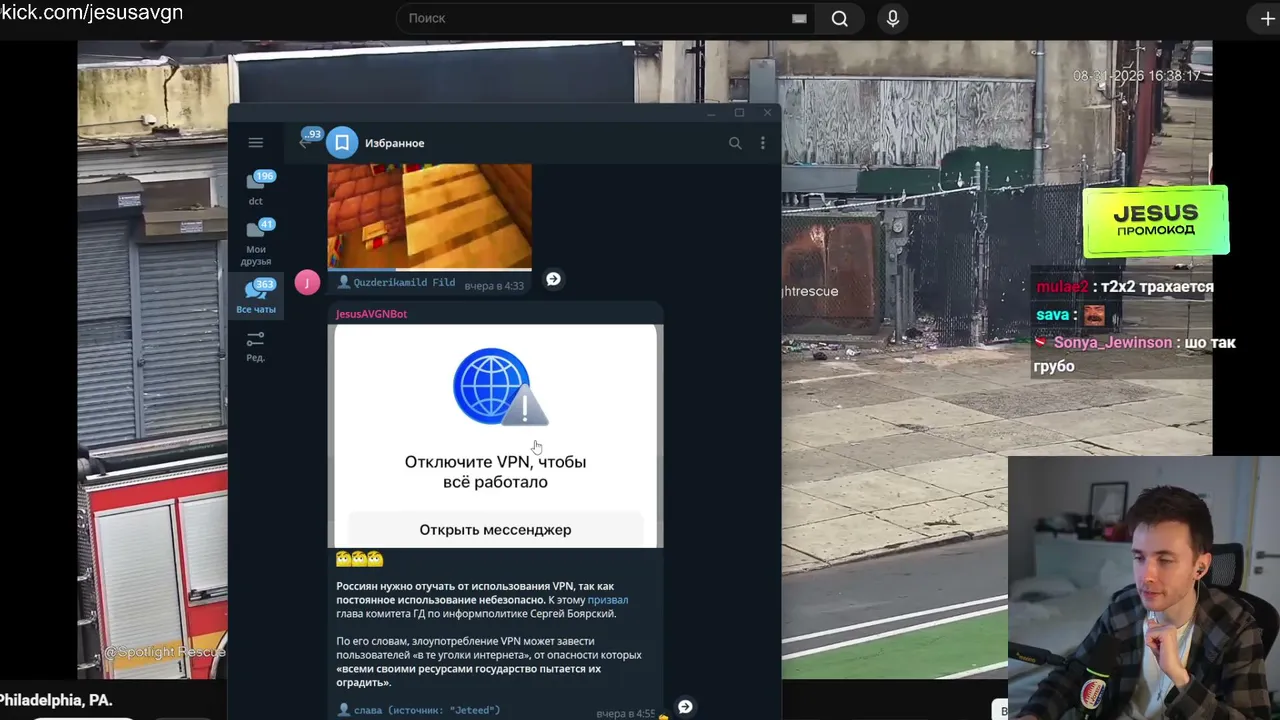1280x720 pixels.
Task: Click the слава (источник: "Jeteed") signature
Action: click(427, 710)
